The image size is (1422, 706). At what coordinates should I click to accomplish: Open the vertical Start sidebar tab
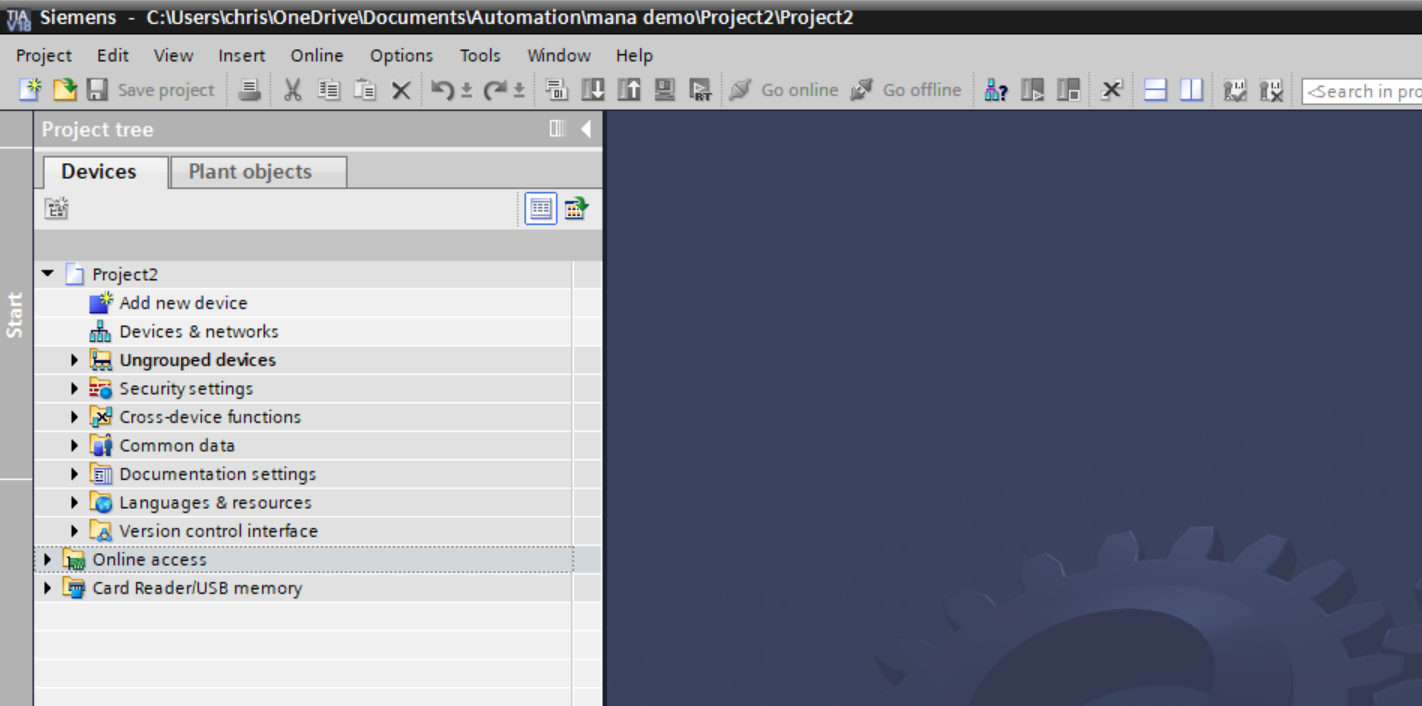[x=15, y=314]
